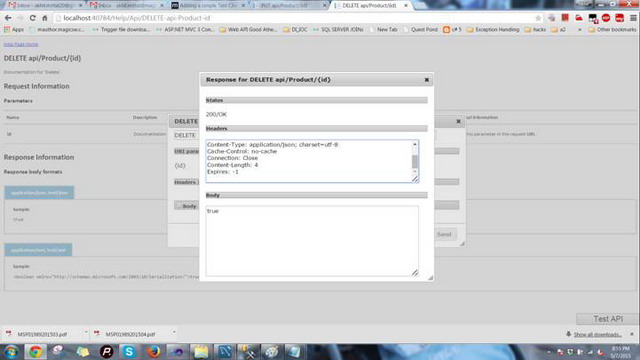640x360 pixels.
Task: Launch Firefox from the taskbar
Action: pyautogui.click(x=153, y=351)
